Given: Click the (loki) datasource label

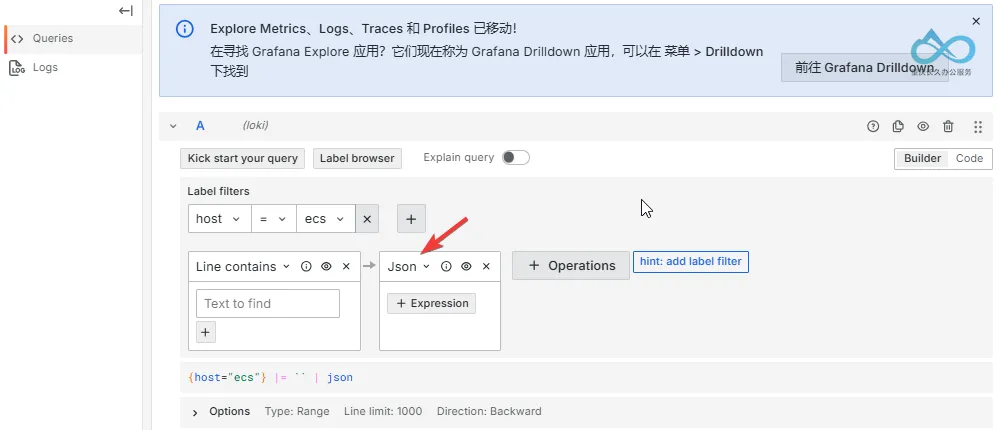Looking at the screenshot, I should point(256,126).
